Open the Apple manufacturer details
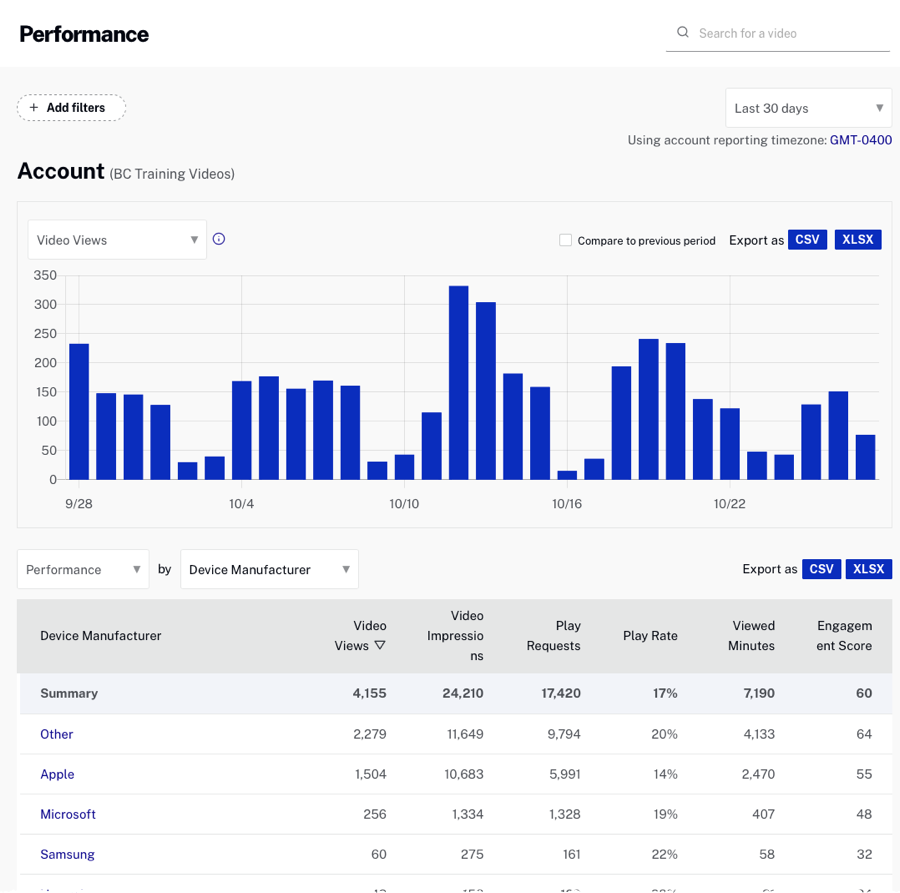The image size is (900, 893). (x=57, y=774)
